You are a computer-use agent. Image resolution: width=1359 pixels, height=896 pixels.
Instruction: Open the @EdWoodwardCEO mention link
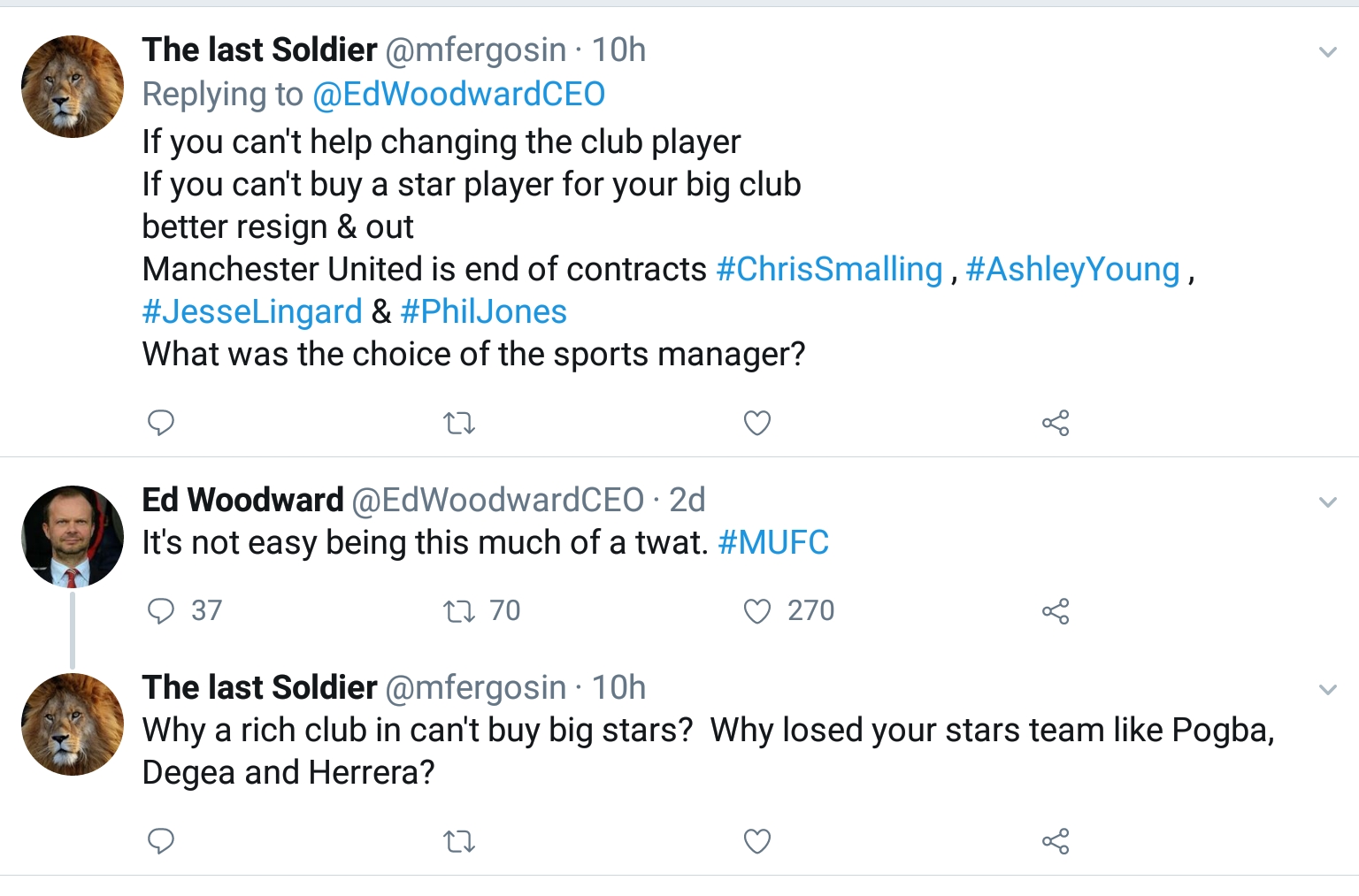[x=458, y=94]
